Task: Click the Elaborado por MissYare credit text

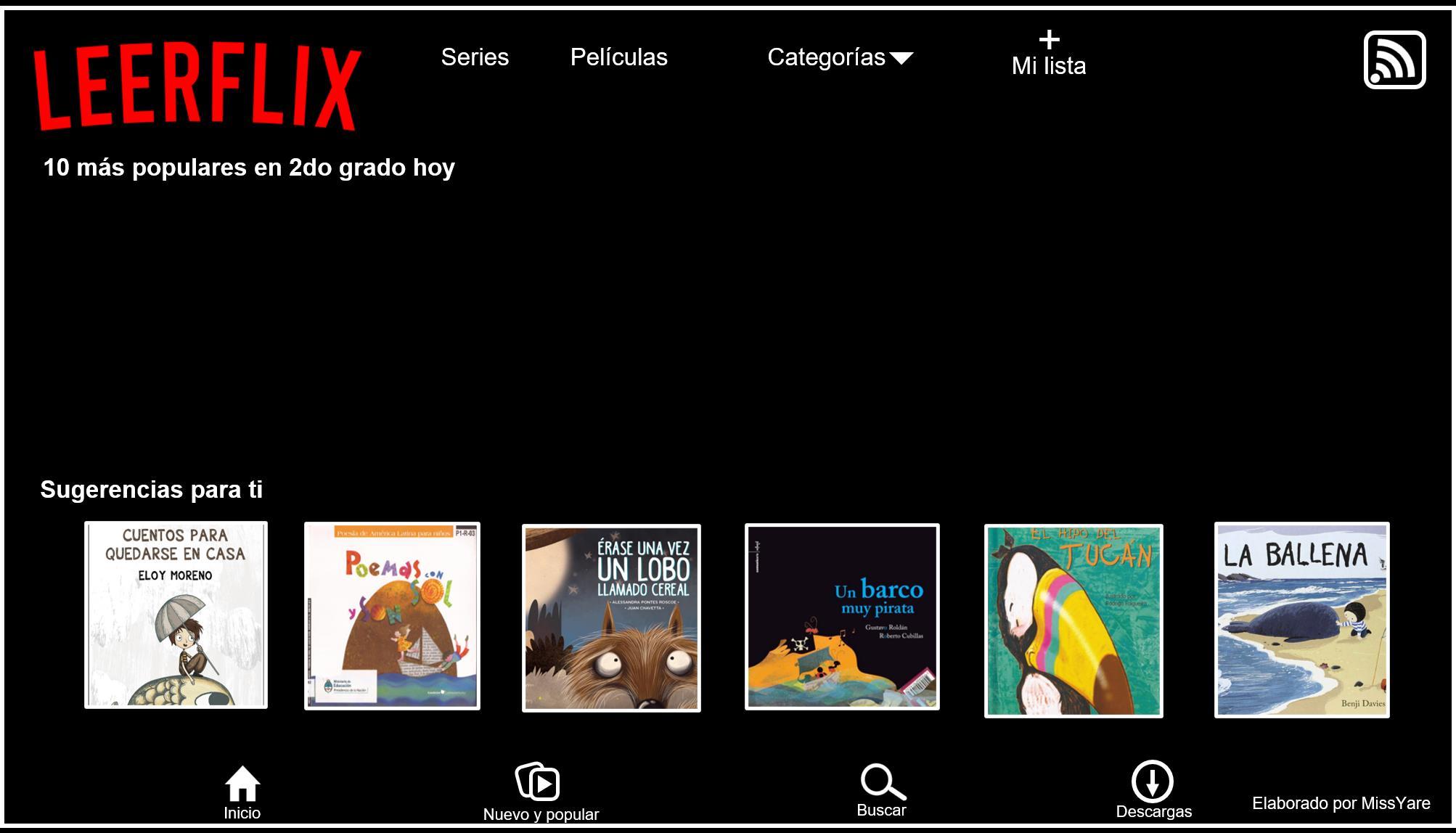Action: pos(1341,803)
